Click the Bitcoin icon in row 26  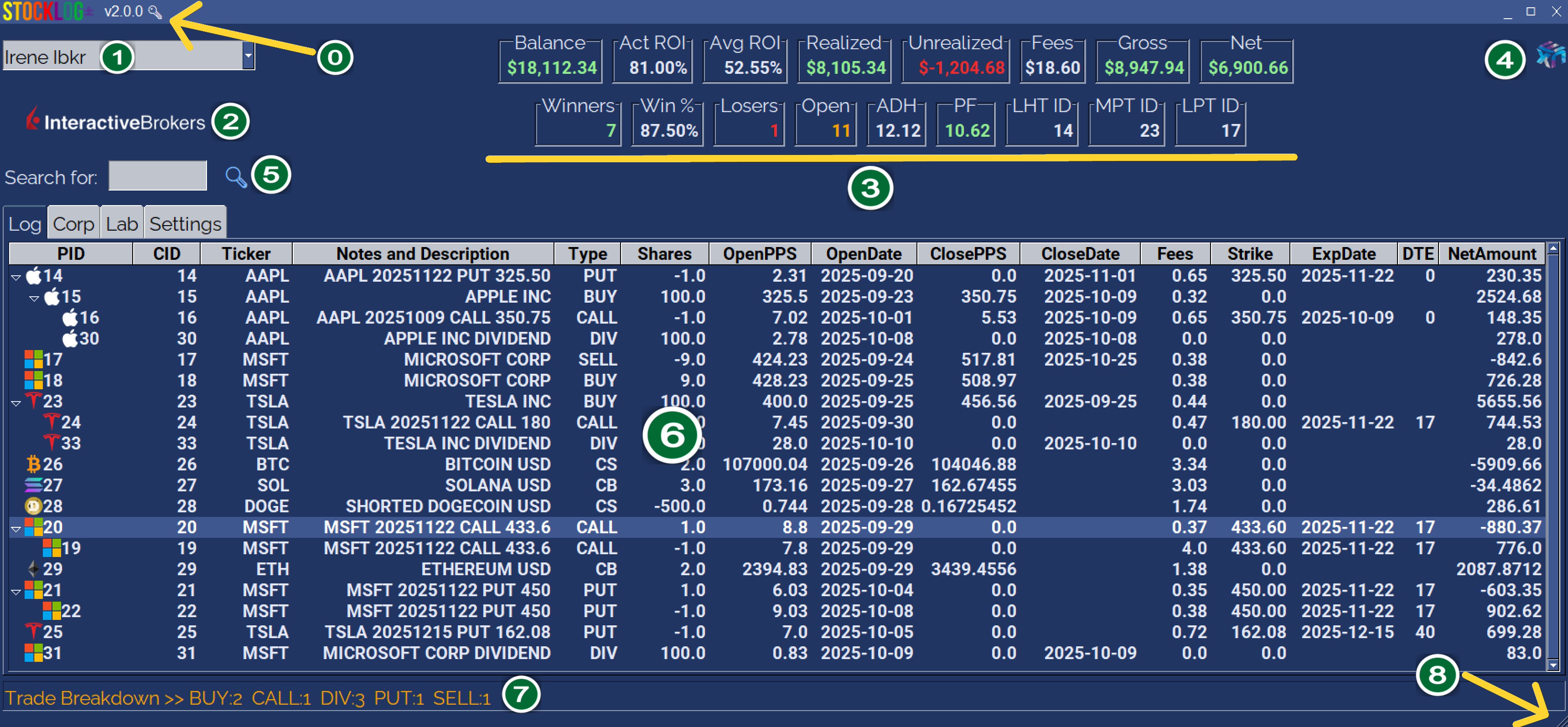click(33, 465)
